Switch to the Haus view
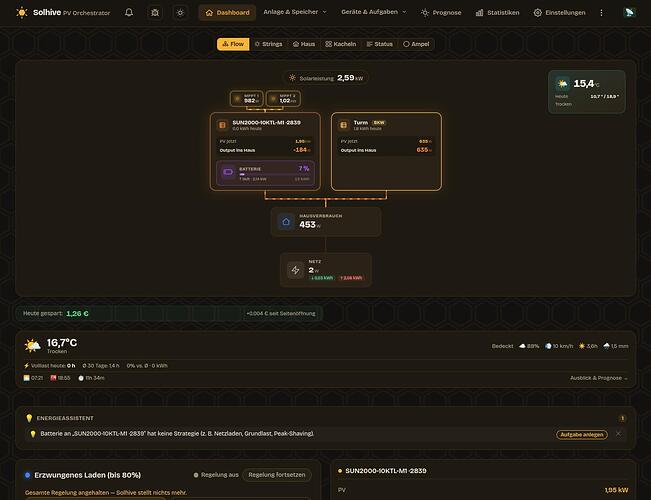Viewport: 651px width, 500px height. point(304,44)
